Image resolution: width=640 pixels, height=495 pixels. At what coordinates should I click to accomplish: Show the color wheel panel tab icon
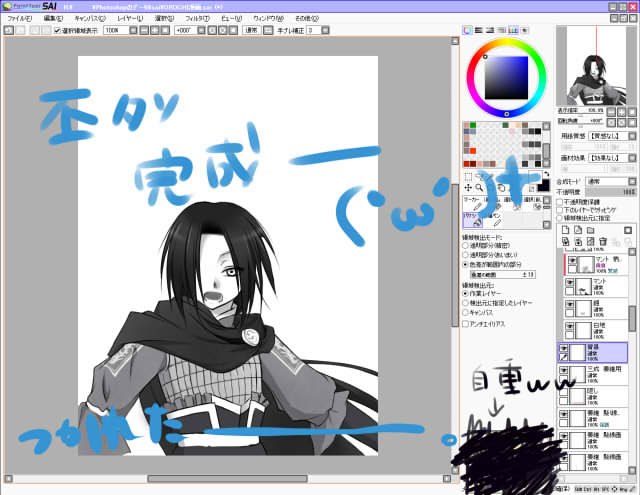(467, 30)
